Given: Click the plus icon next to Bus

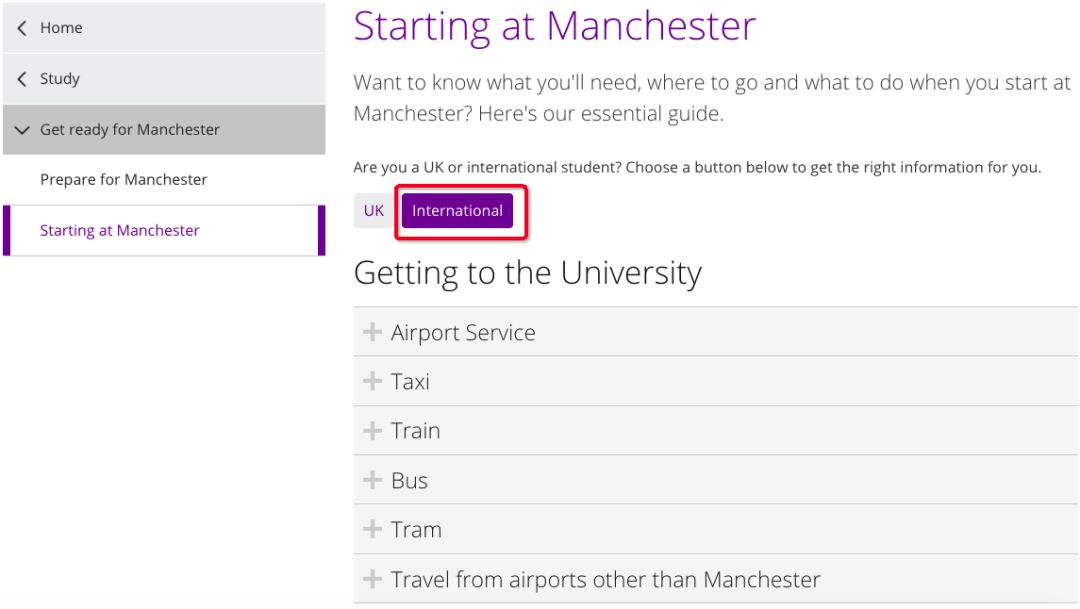Looking at the screenshot, I should [x=372, y=480].
